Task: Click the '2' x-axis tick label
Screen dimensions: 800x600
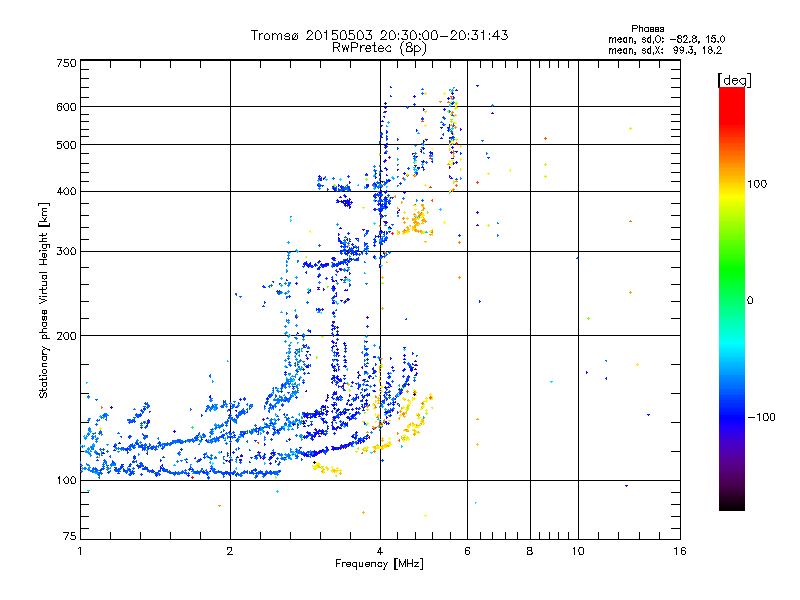Action: (x=230, y=551)
